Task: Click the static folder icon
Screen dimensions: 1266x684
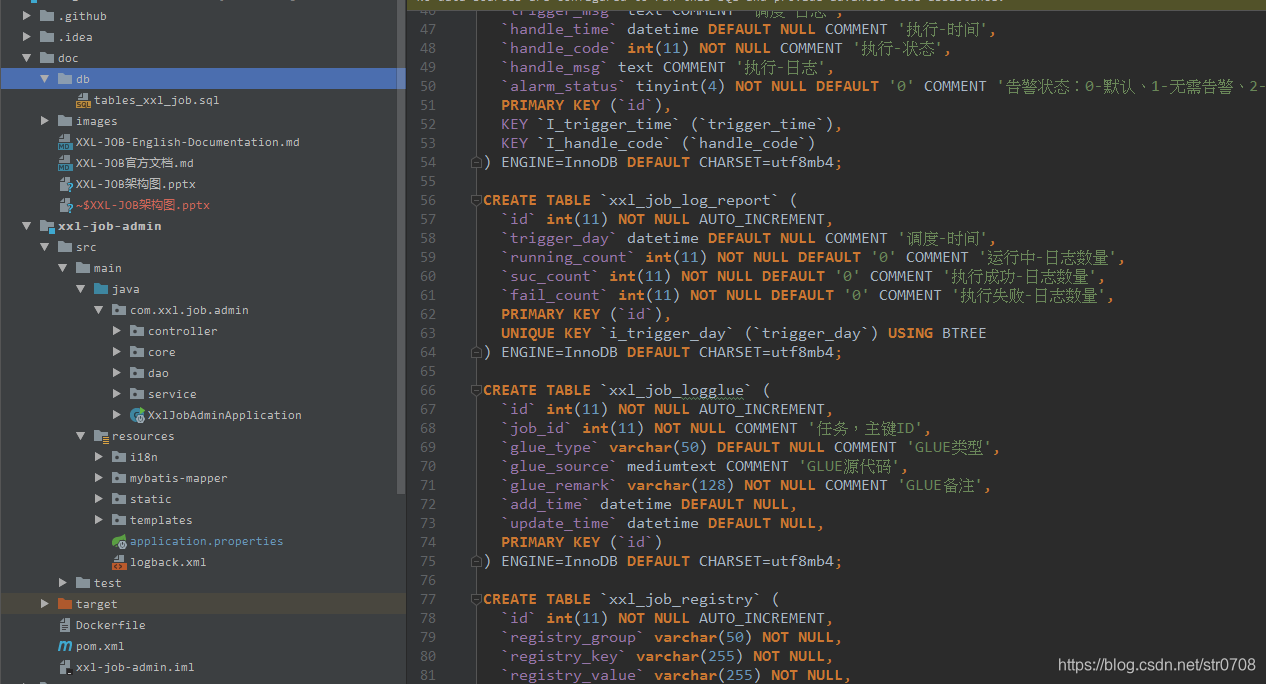Action: [x=119, y=499]
